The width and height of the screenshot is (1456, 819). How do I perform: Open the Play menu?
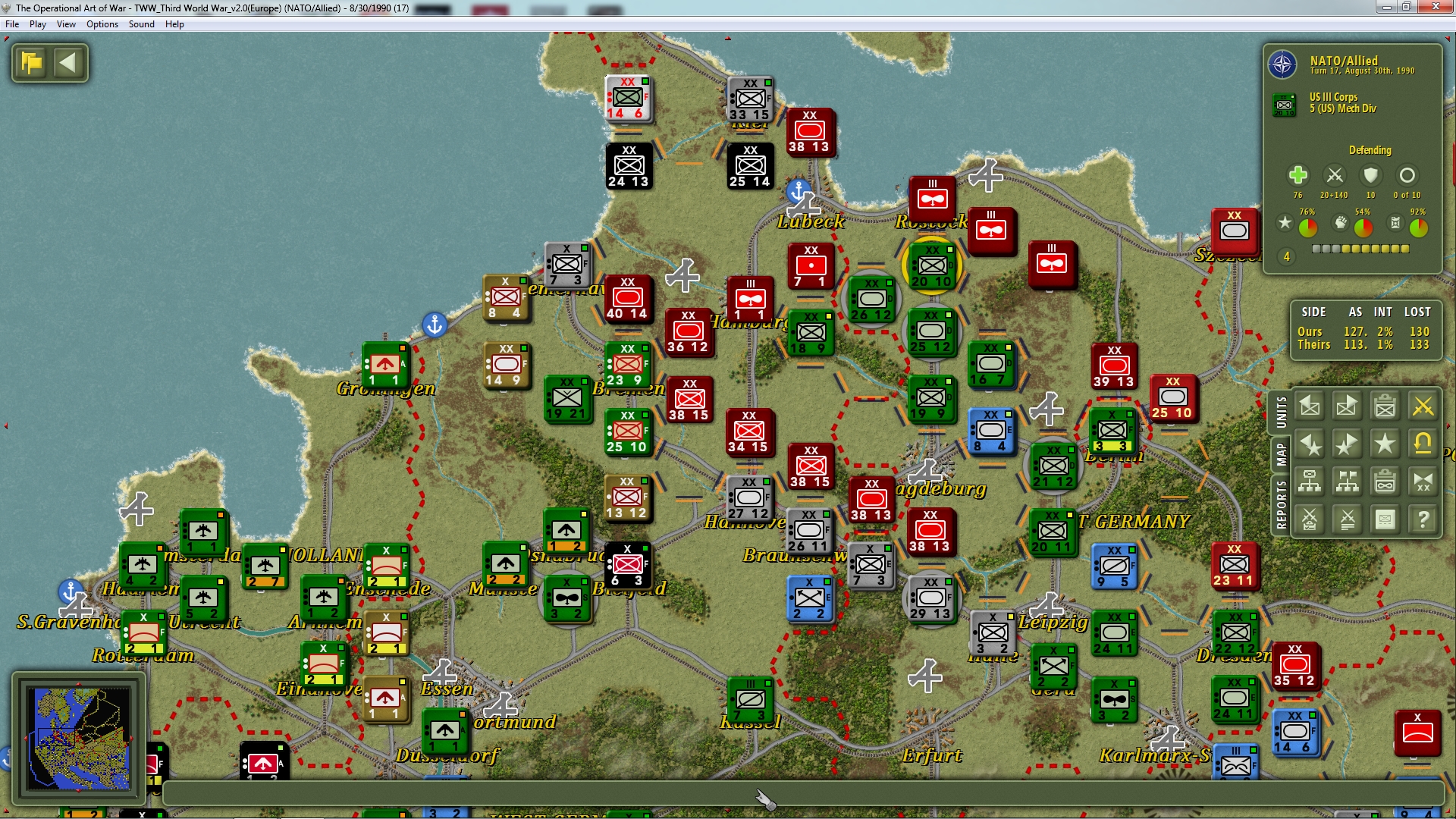38,24
